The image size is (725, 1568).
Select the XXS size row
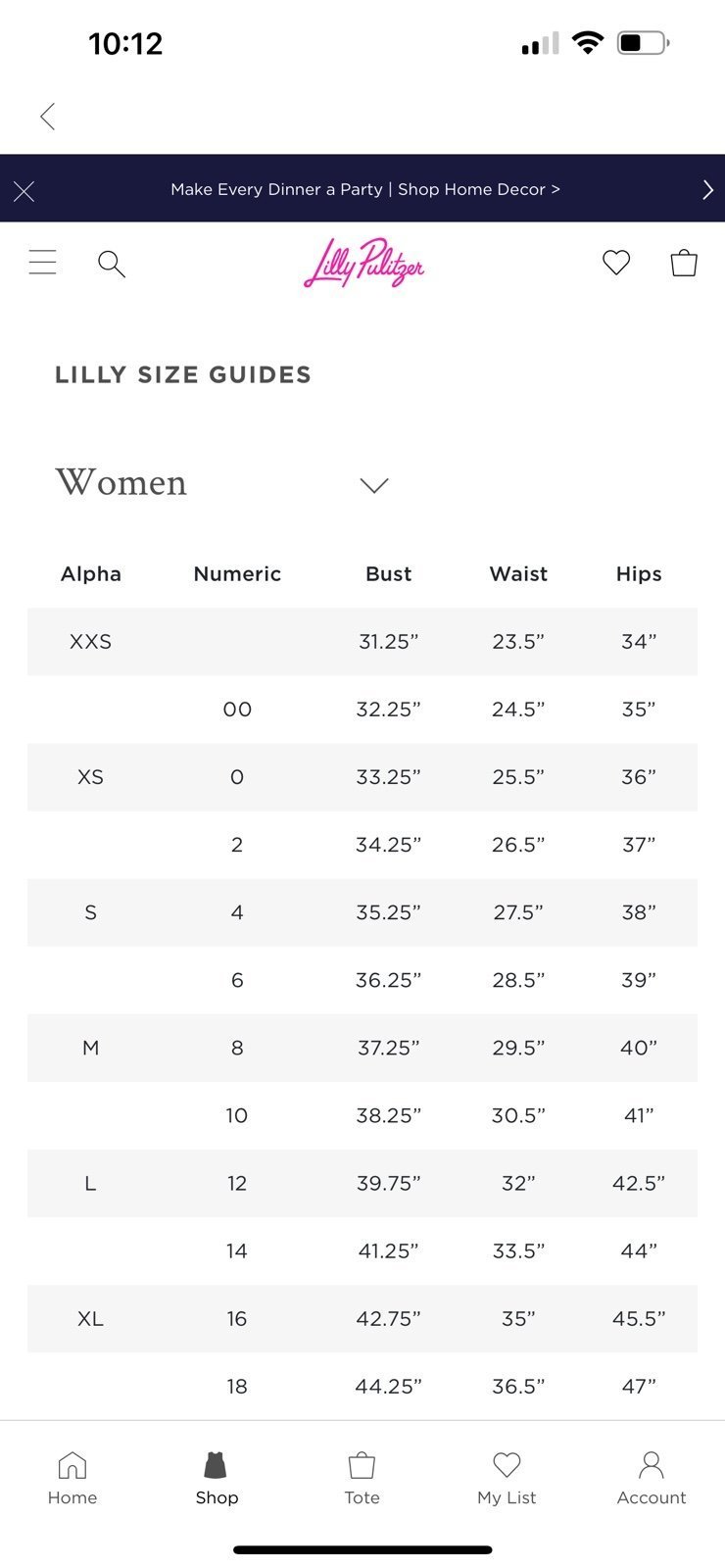point(362,642)
